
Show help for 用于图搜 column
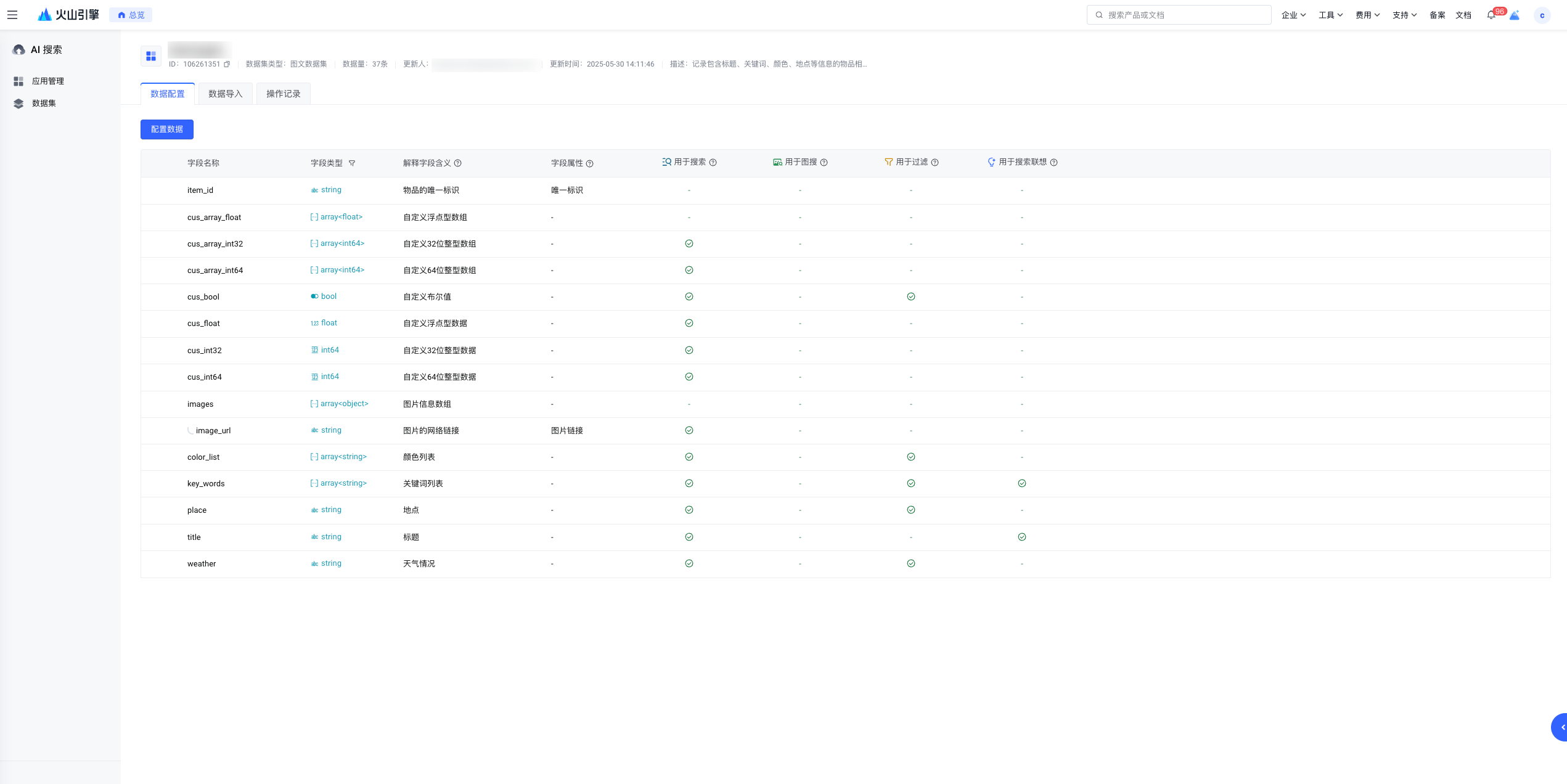click(x=824, y=163)
